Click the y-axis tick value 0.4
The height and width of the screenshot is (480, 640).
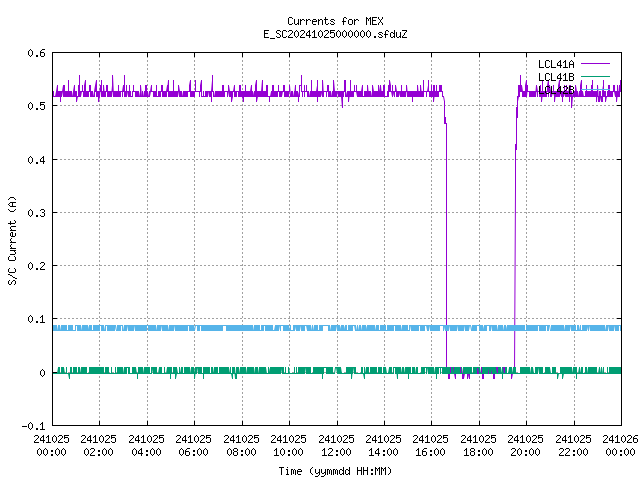[36, 160]
